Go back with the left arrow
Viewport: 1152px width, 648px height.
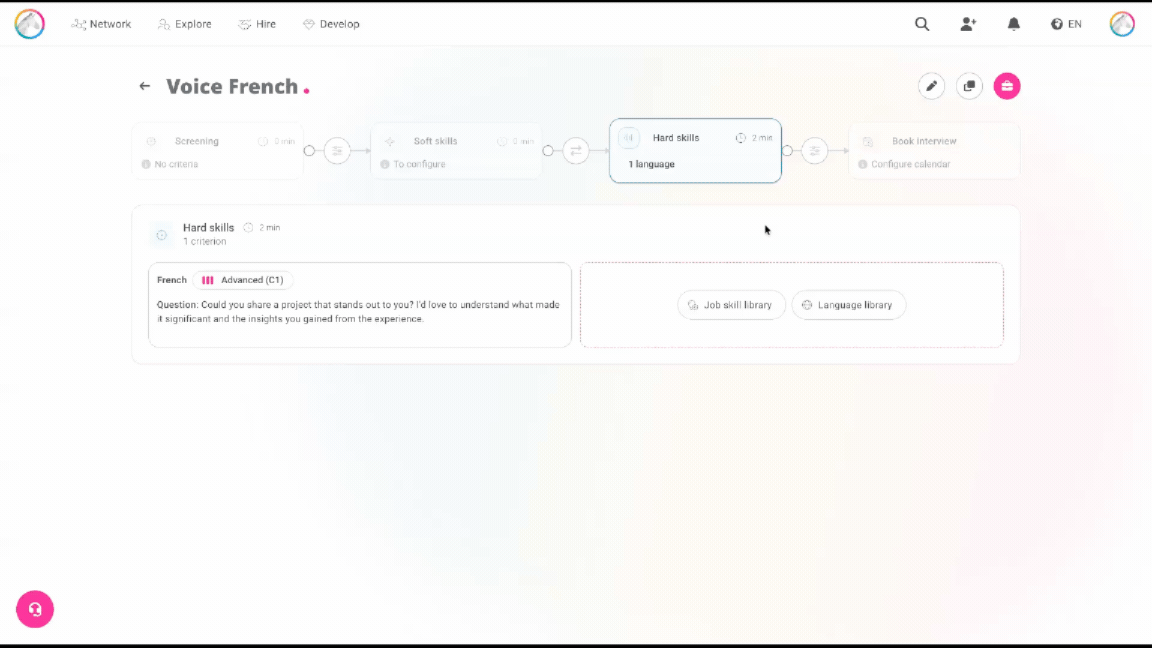click(145, 86)
